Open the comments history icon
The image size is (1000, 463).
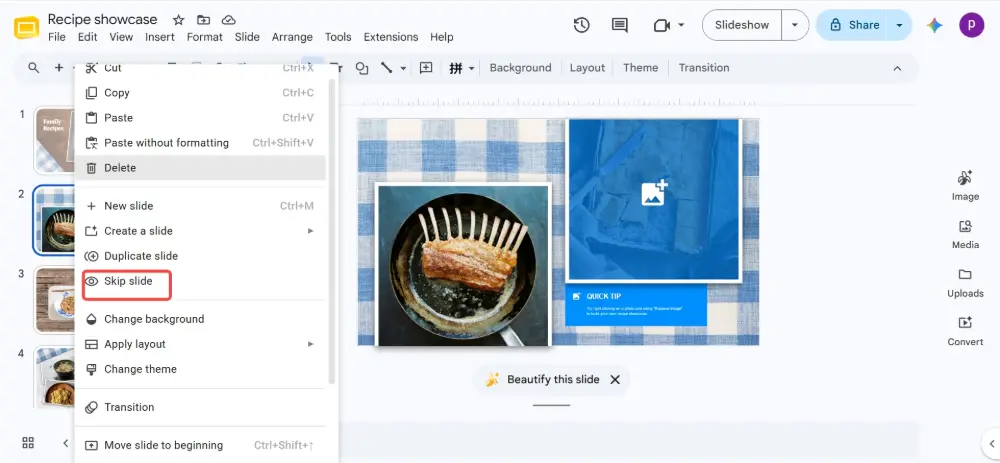(619, 25)
